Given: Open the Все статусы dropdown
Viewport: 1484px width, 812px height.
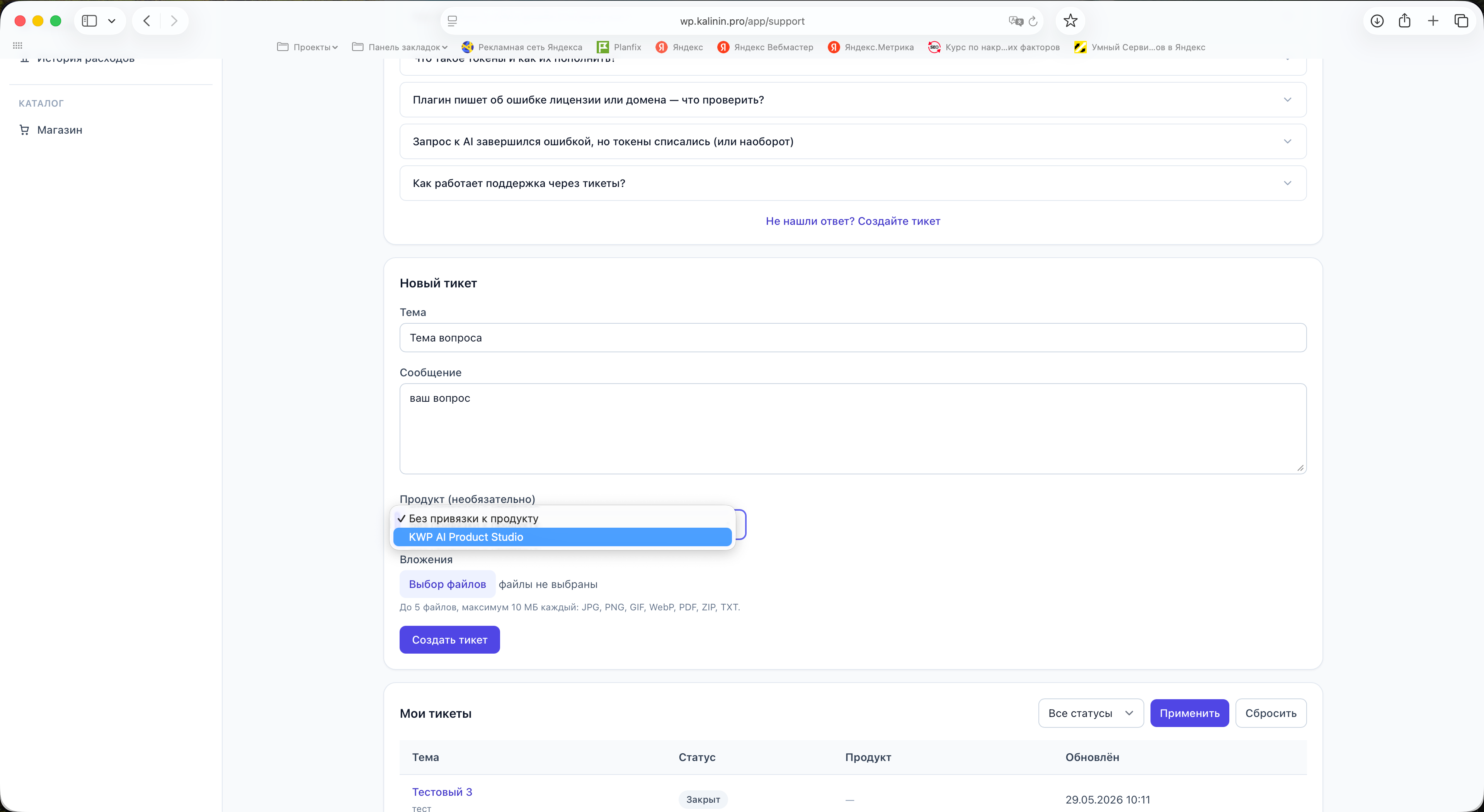Looking at the screenshot, I should [x=1091, y=713].
